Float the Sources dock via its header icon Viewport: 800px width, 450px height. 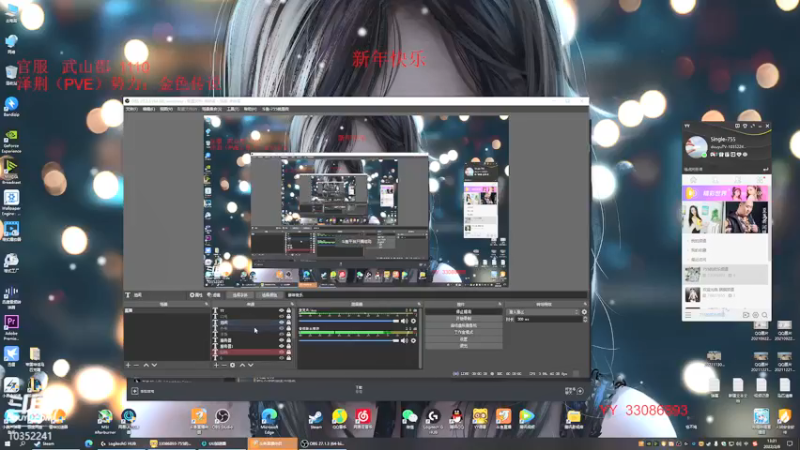tap(292, 305)
